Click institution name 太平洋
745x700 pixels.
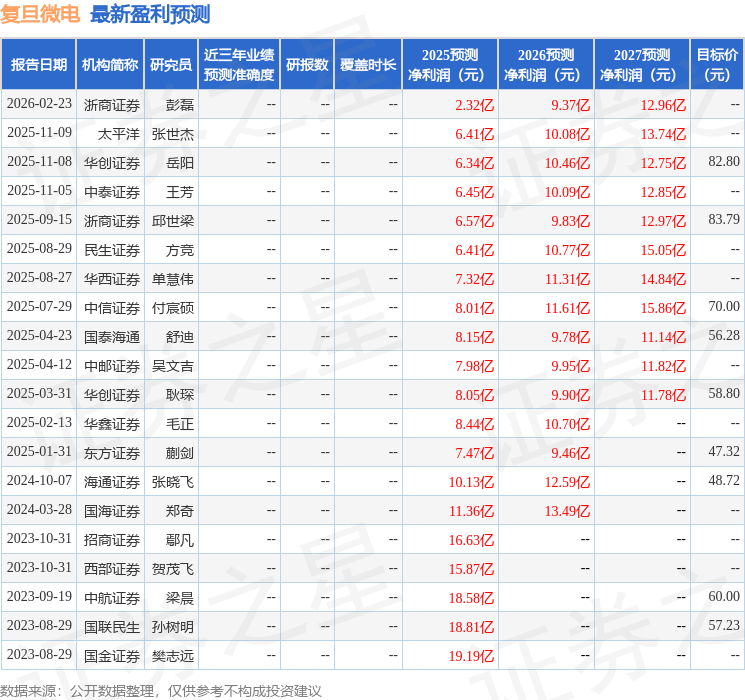click(119, 134)
